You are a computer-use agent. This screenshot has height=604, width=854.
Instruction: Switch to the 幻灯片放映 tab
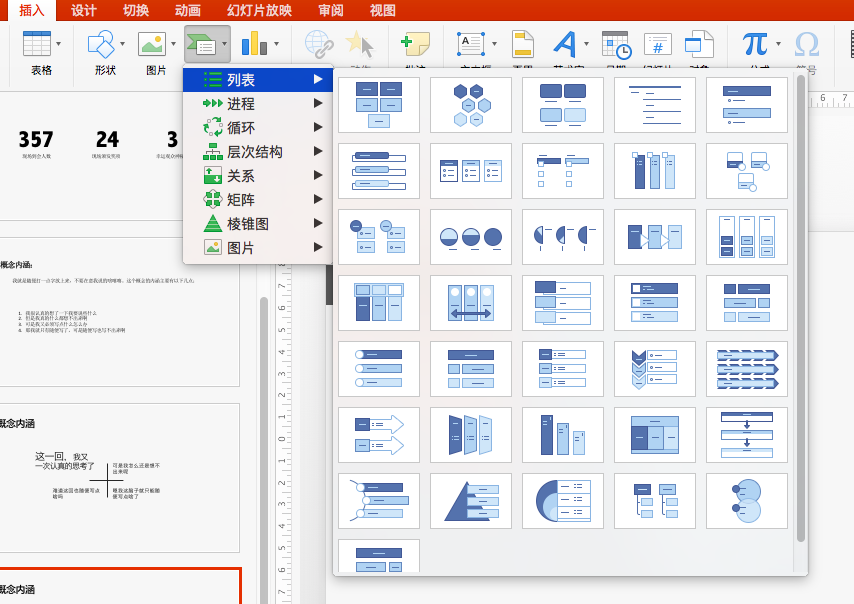point(259,10)
